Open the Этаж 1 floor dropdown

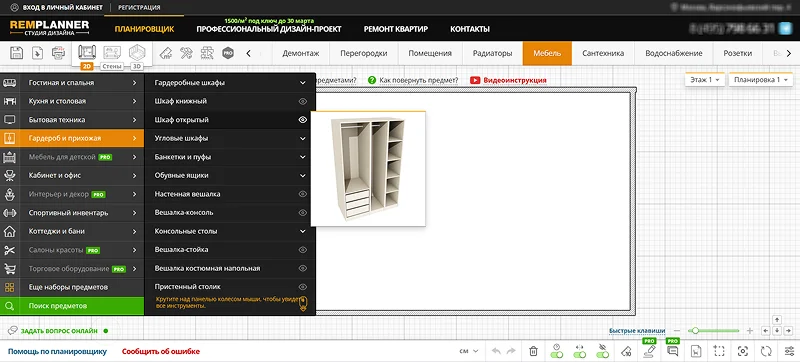705,80
